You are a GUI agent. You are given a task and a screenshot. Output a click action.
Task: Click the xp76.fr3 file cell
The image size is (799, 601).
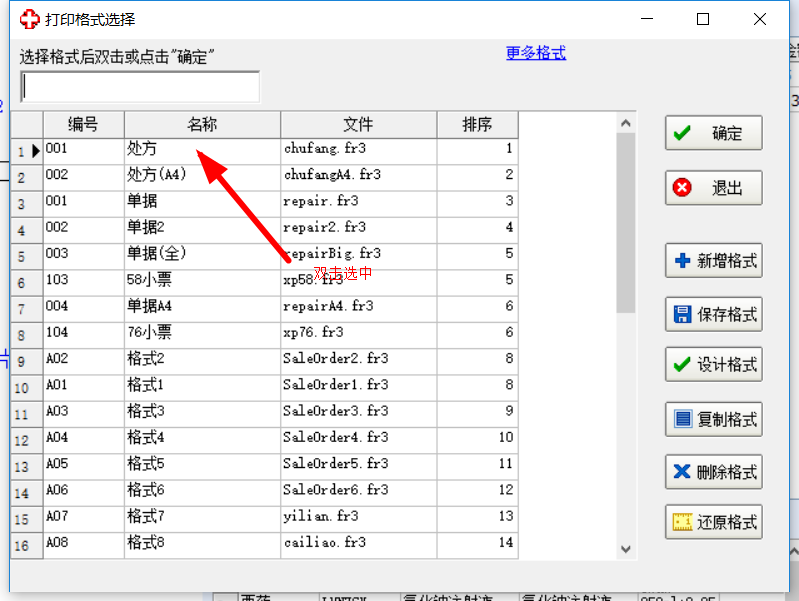click(358, 335)
